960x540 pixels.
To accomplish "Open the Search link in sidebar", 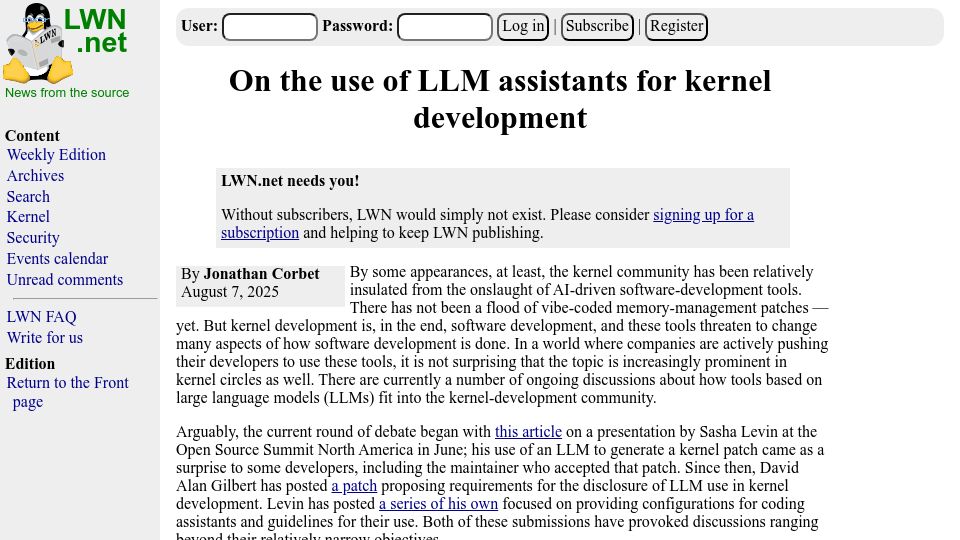I will pyautogui.click(x=28, y=197).
